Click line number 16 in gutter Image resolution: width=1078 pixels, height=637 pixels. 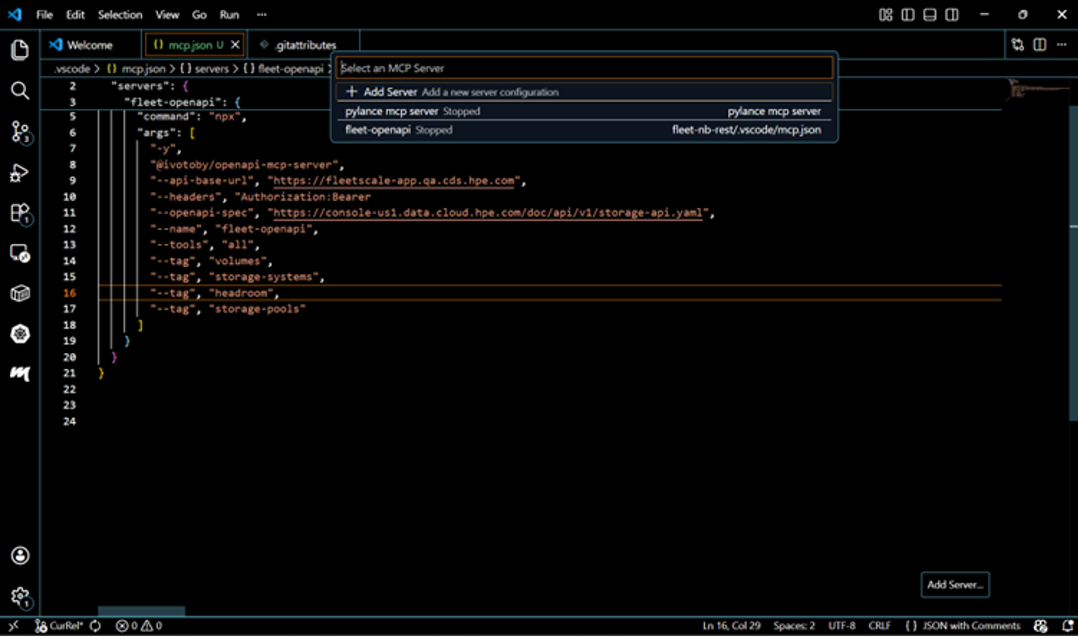69,293
